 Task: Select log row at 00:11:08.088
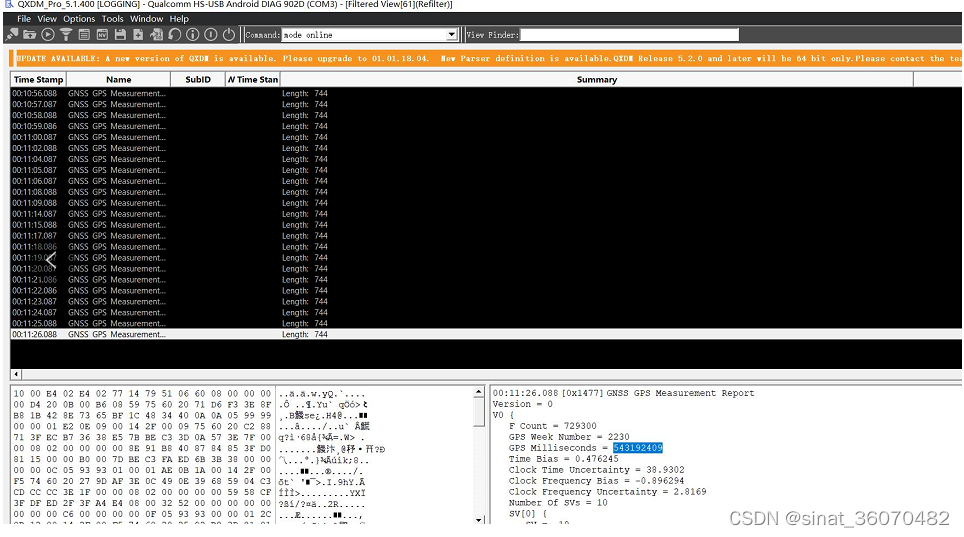coord(486,192)
